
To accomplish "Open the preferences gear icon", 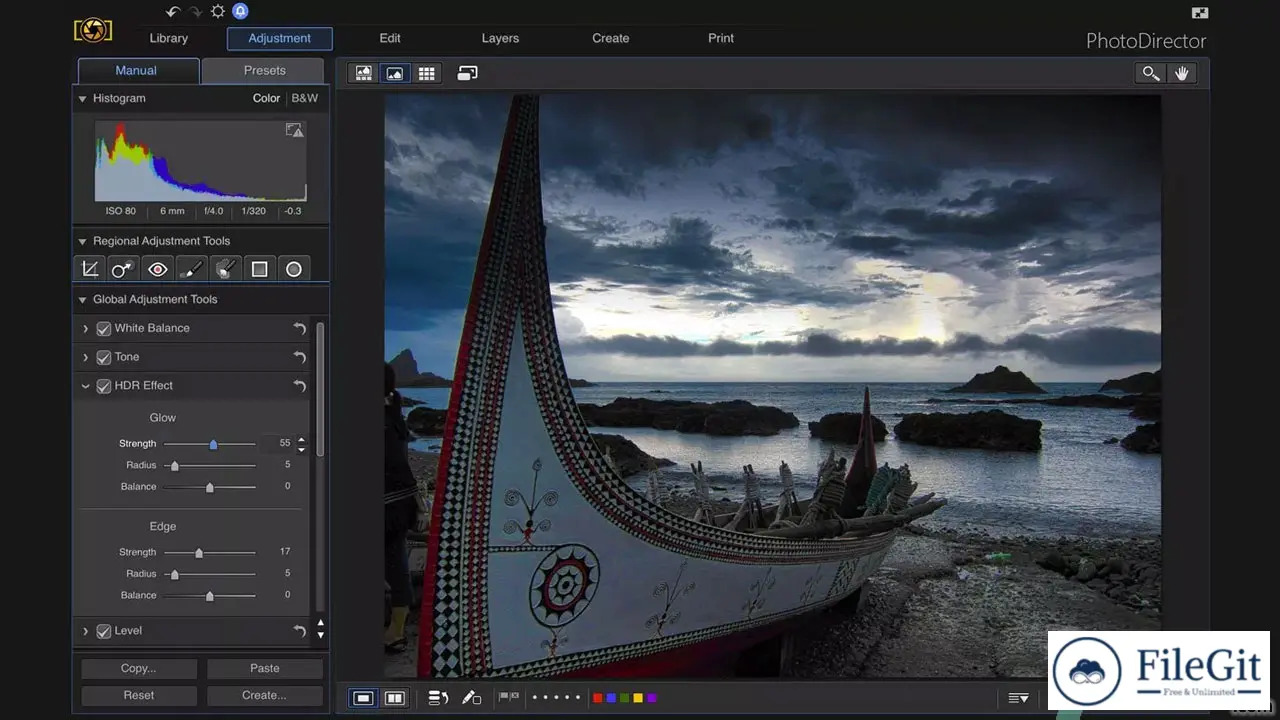I will pyautogui.click(x=218, y=12).
